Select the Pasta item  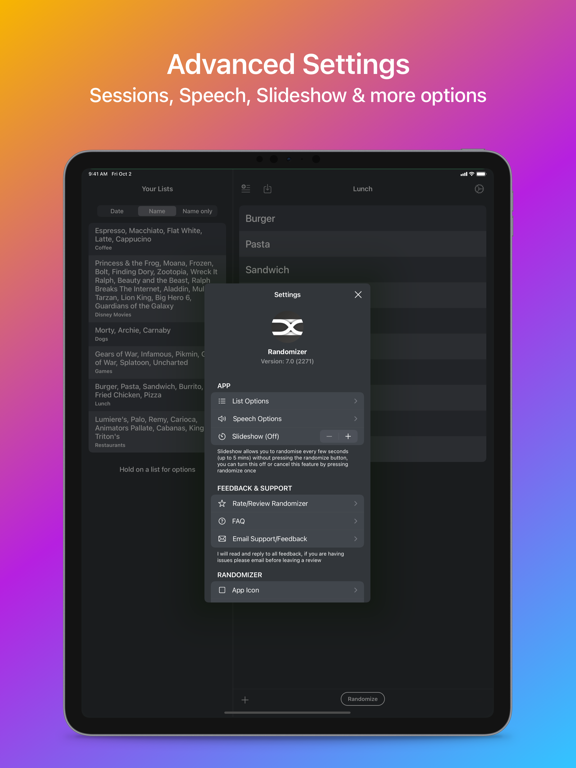[x=362, y=244]
